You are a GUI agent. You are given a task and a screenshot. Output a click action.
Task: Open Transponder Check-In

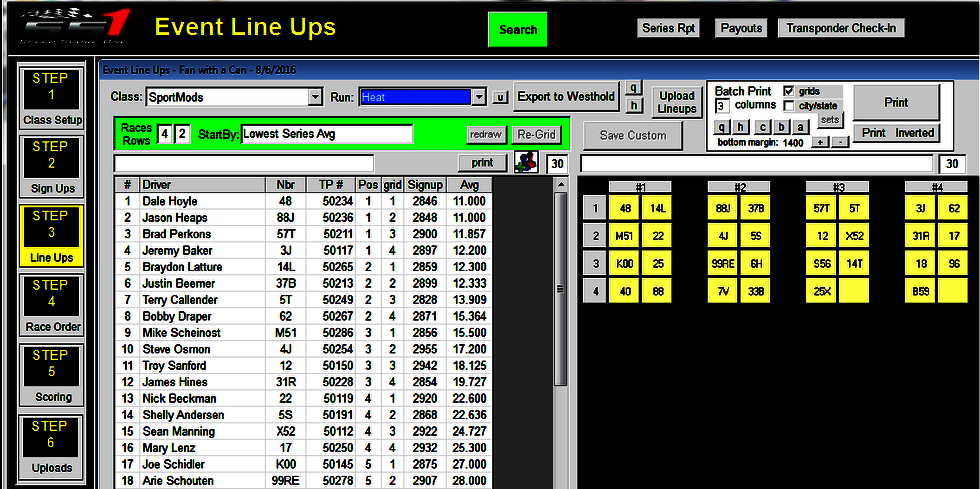click(841, 28)
